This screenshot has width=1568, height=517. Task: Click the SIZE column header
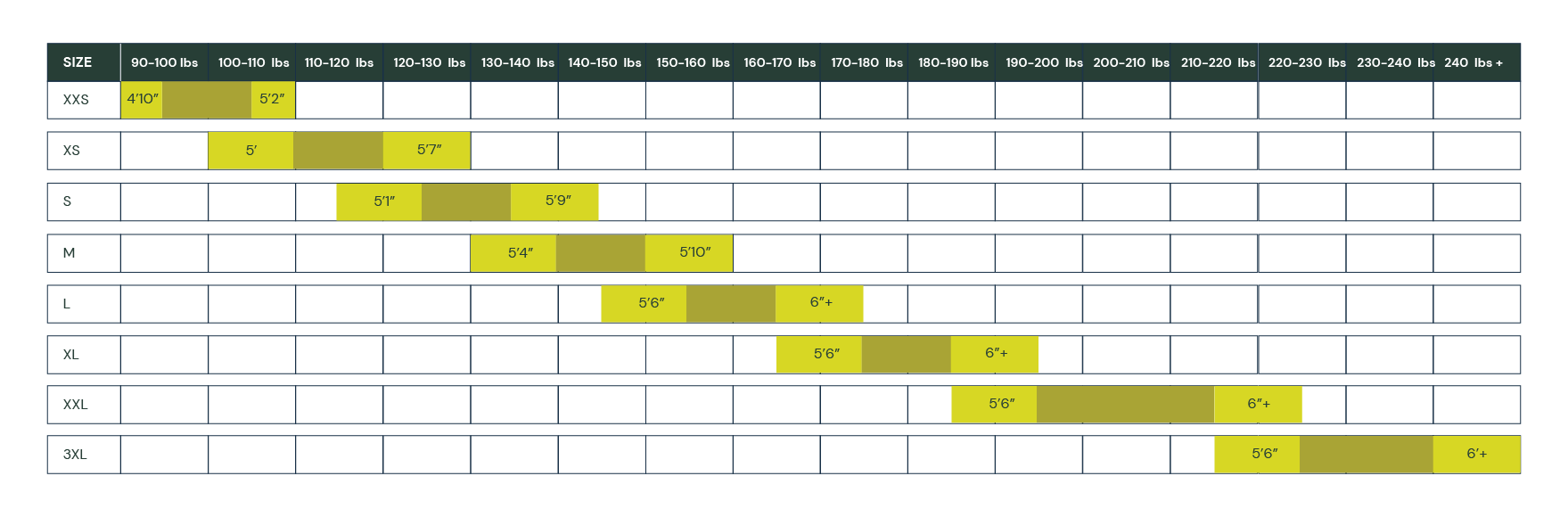[x=78, y=62]
